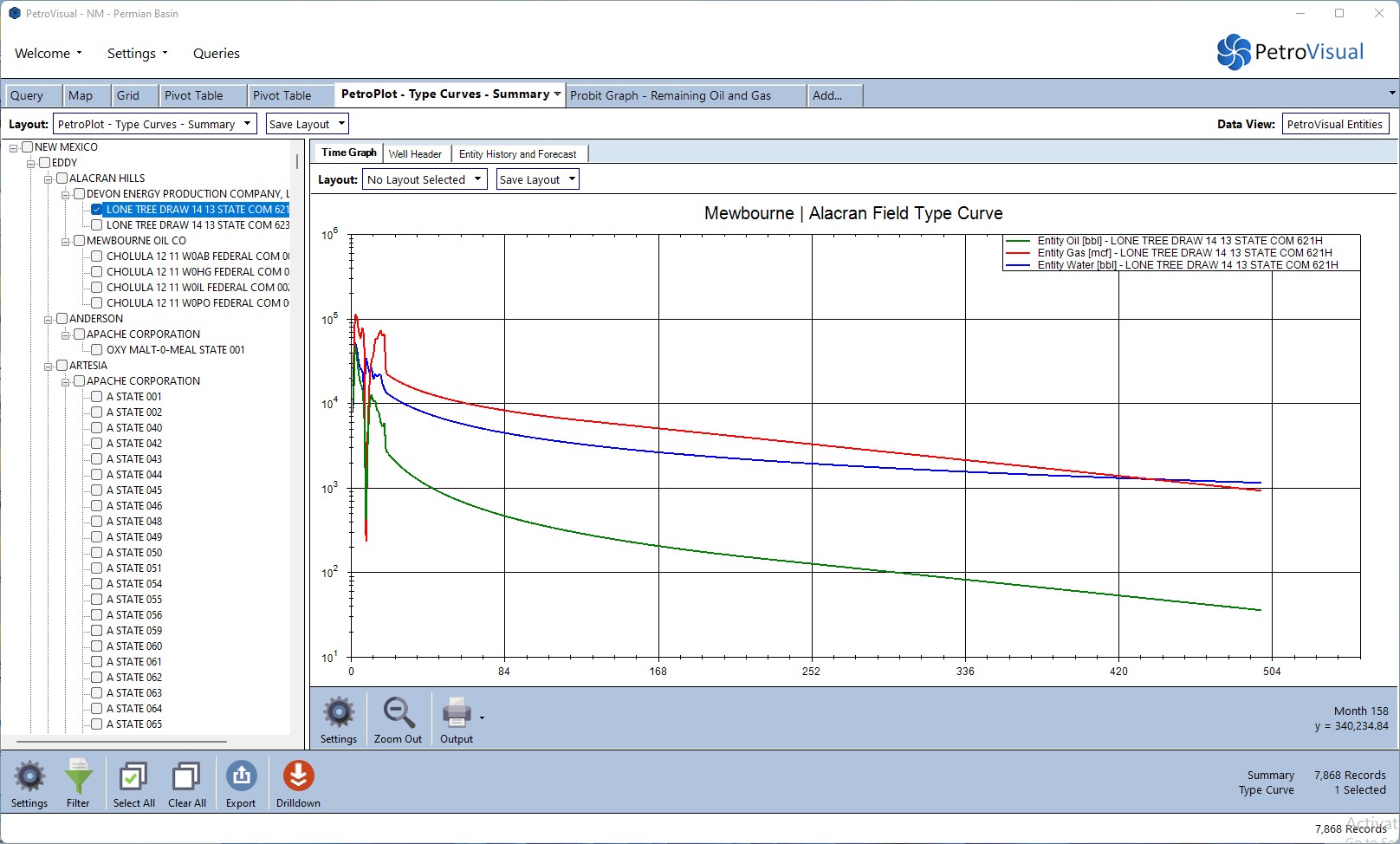Open the chart Settings gear icon
The height and width of the screenshot is (844, 1400).
pyautogui.click(x=338, y=713)
